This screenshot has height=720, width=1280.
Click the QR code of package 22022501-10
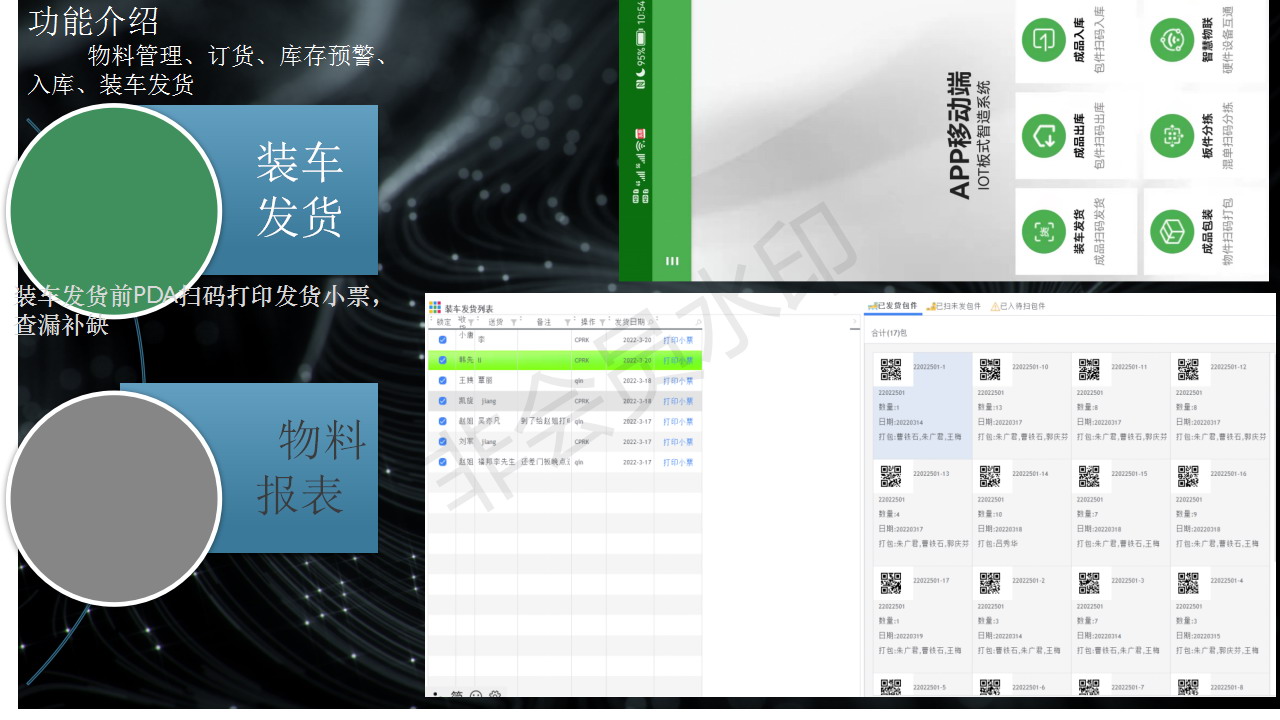[x=989, y=370]
